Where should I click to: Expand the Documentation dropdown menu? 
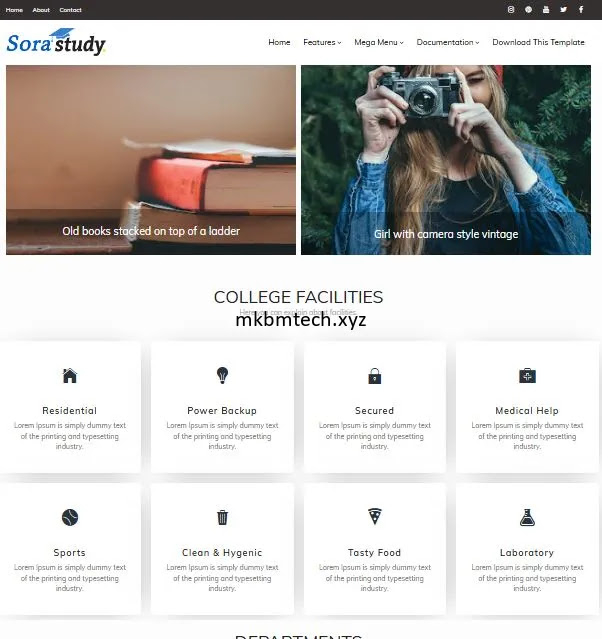448,42
